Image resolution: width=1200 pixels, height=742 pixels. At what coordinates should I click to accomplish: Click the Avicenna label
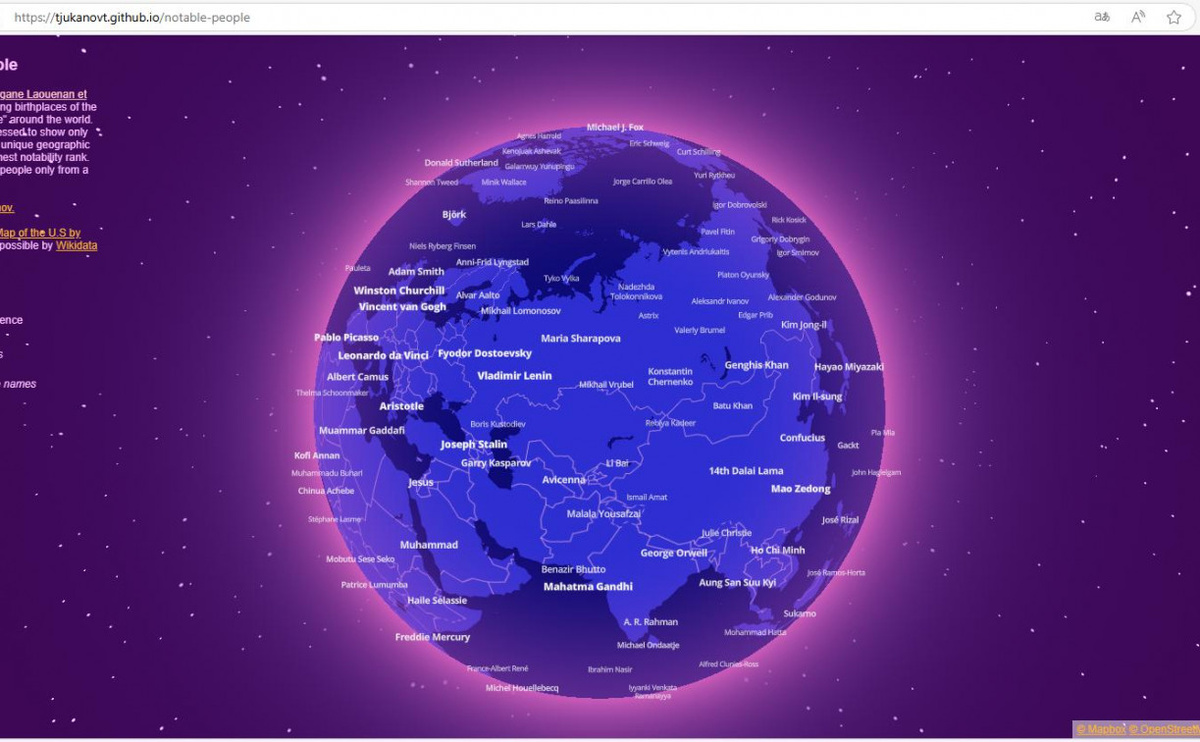tap(564, 480)
